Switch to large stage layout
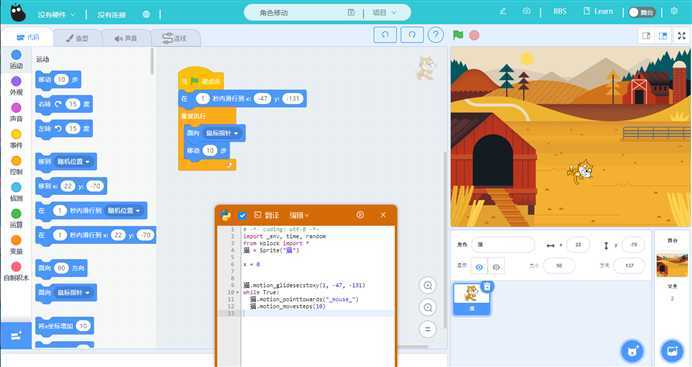The width and height of the screenshot is (692, 367). tap(663, 36)
